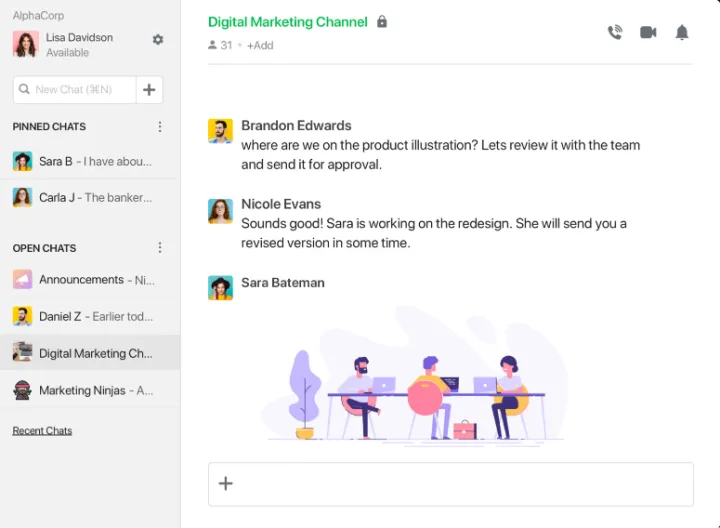720x528 pixels.
Task: Open the Pinned Chats options menu
Action: pos(160,127)
